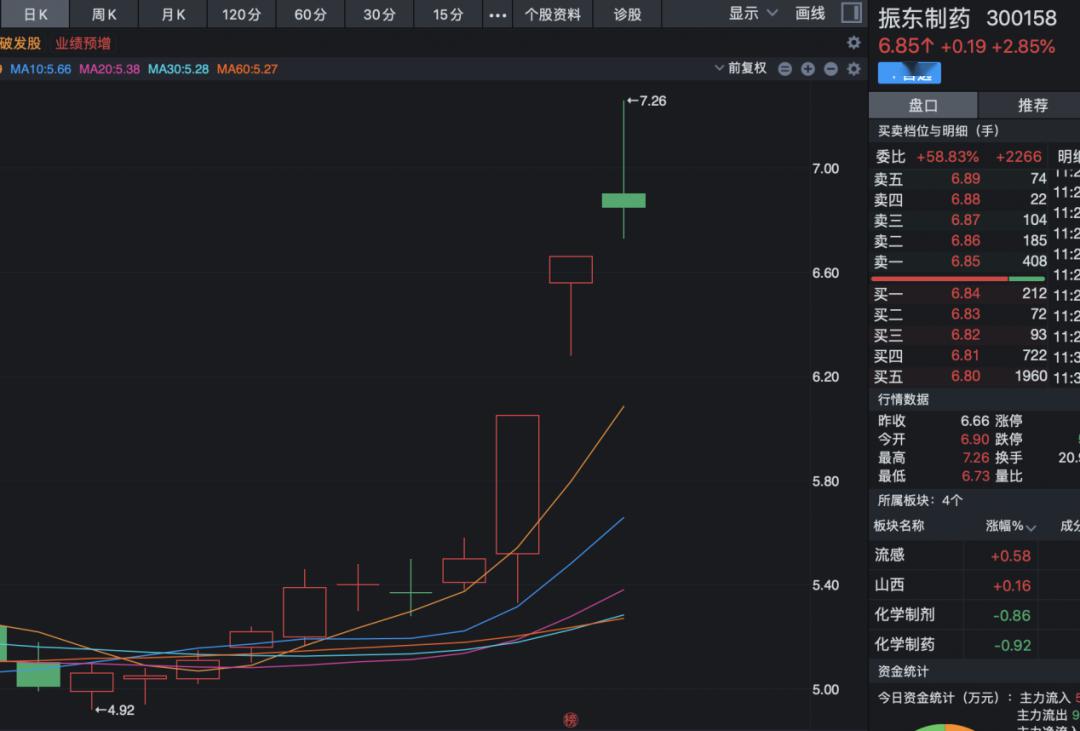Screen dimensions: 1080x731
Task: Click the 业绩预增 tag
Action: click(x=83, y=43)
